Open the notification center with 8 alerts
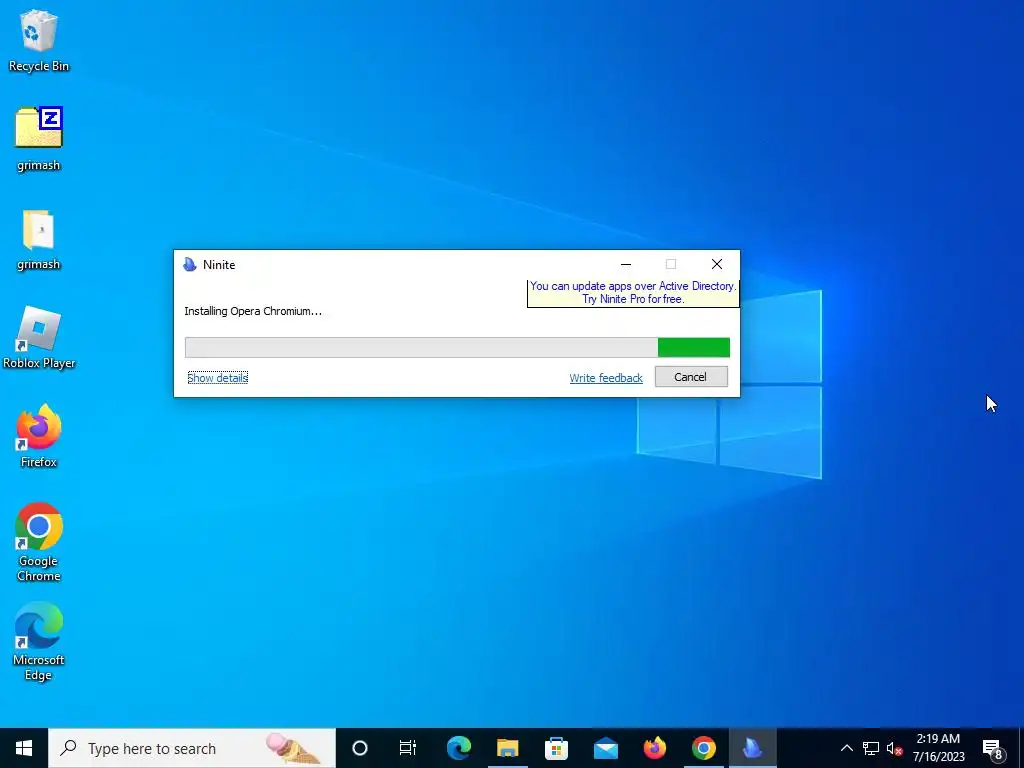The width and height of the screenshot is (1024, 768). (993, 748)
